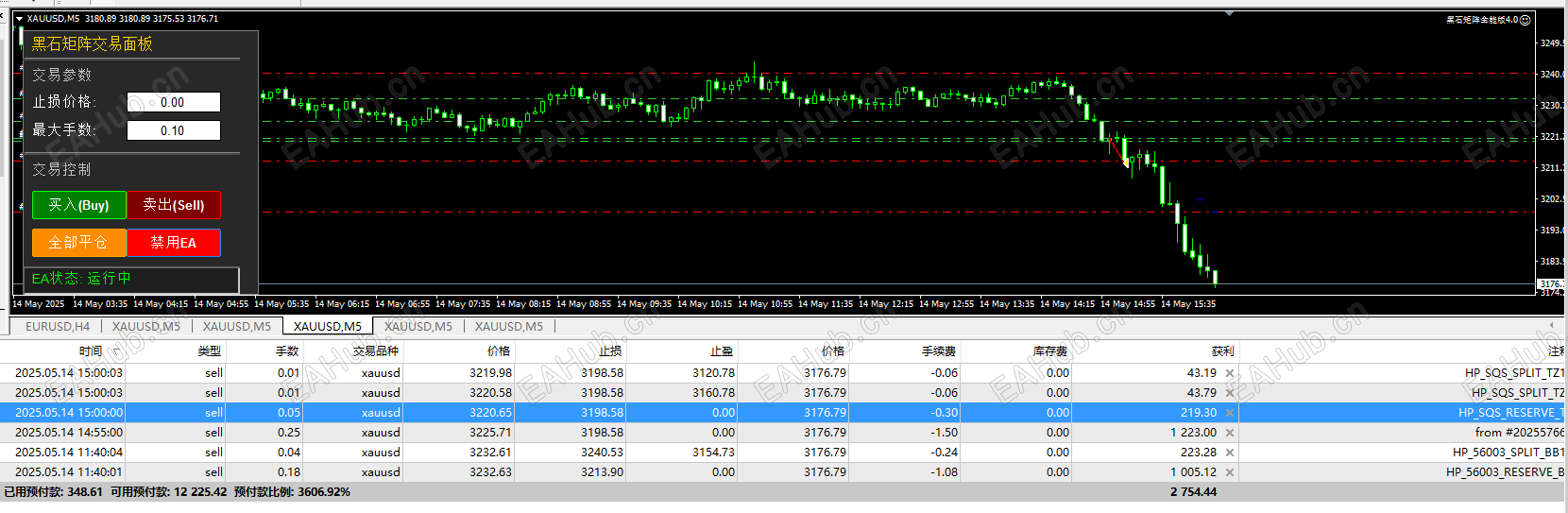Close the order with profit 223.28

tap(1230, 453)
